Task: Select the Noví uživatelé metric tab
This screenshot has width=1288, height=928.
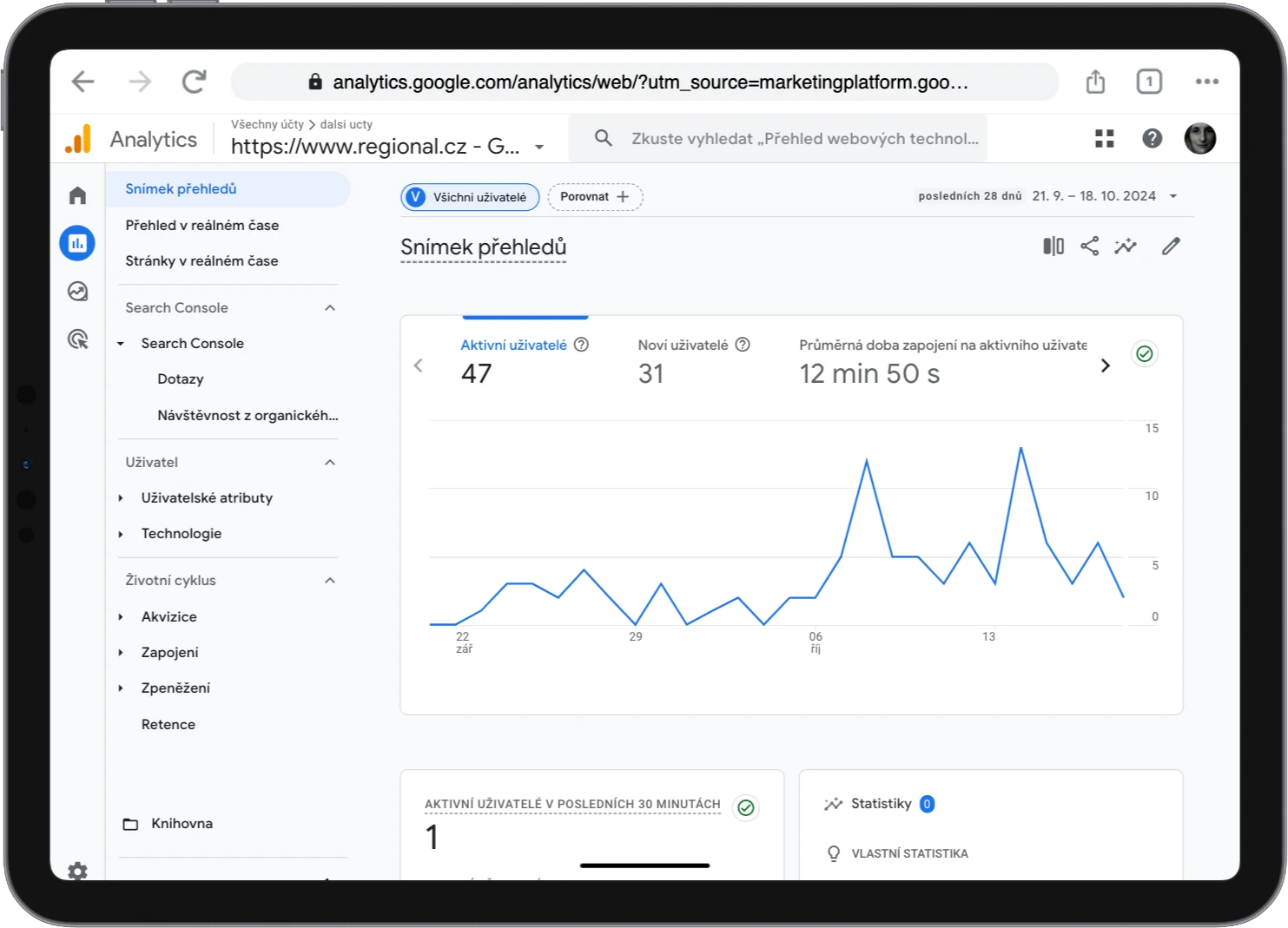Action: (x=693, y=359)
